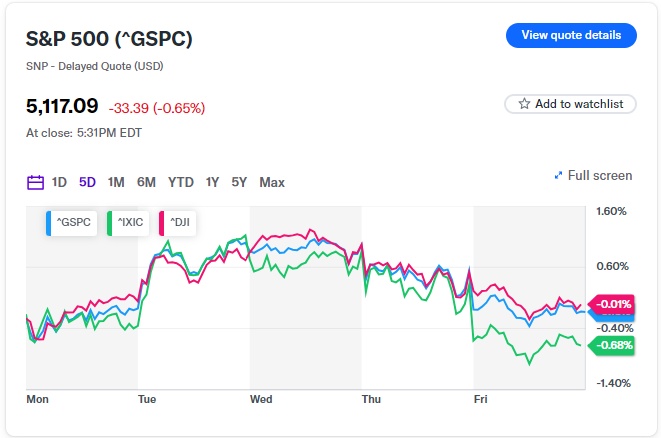
Task: Toggle the ^DJI legend chip
Action: [x=178, y=222]
